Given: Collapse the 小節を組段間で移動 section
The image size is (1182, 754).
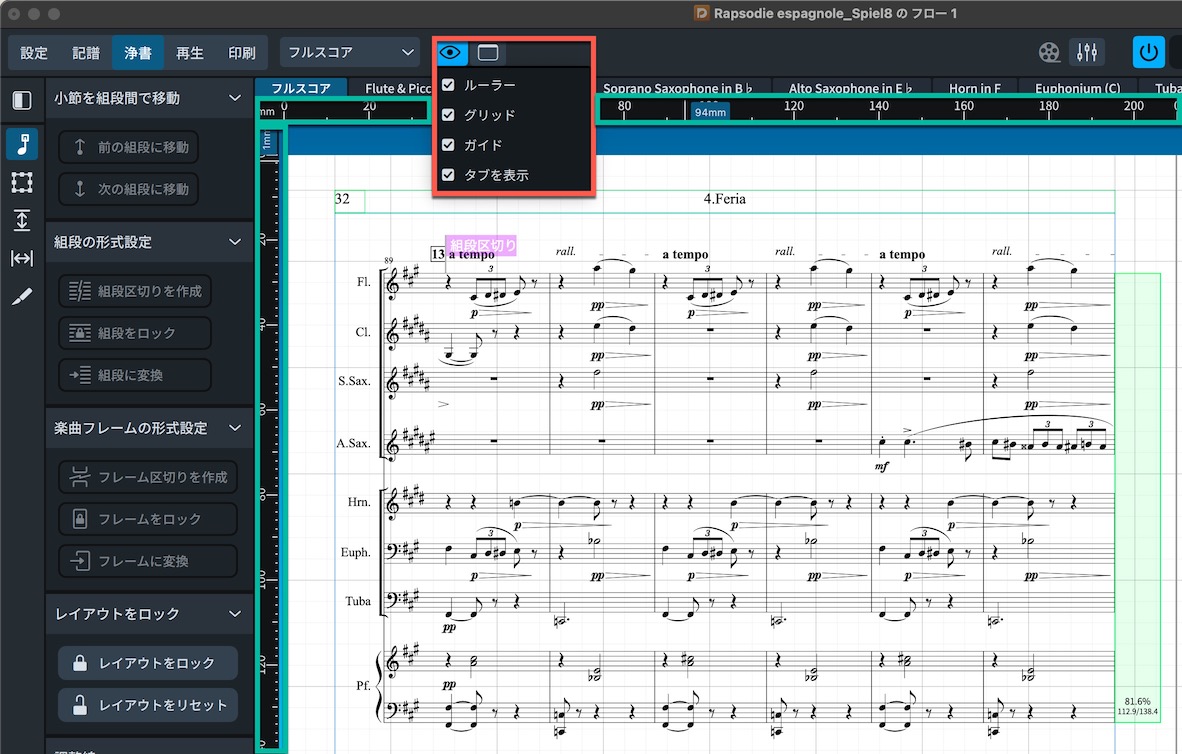Looking at the screenshot, I should click(x=235, y=98).
